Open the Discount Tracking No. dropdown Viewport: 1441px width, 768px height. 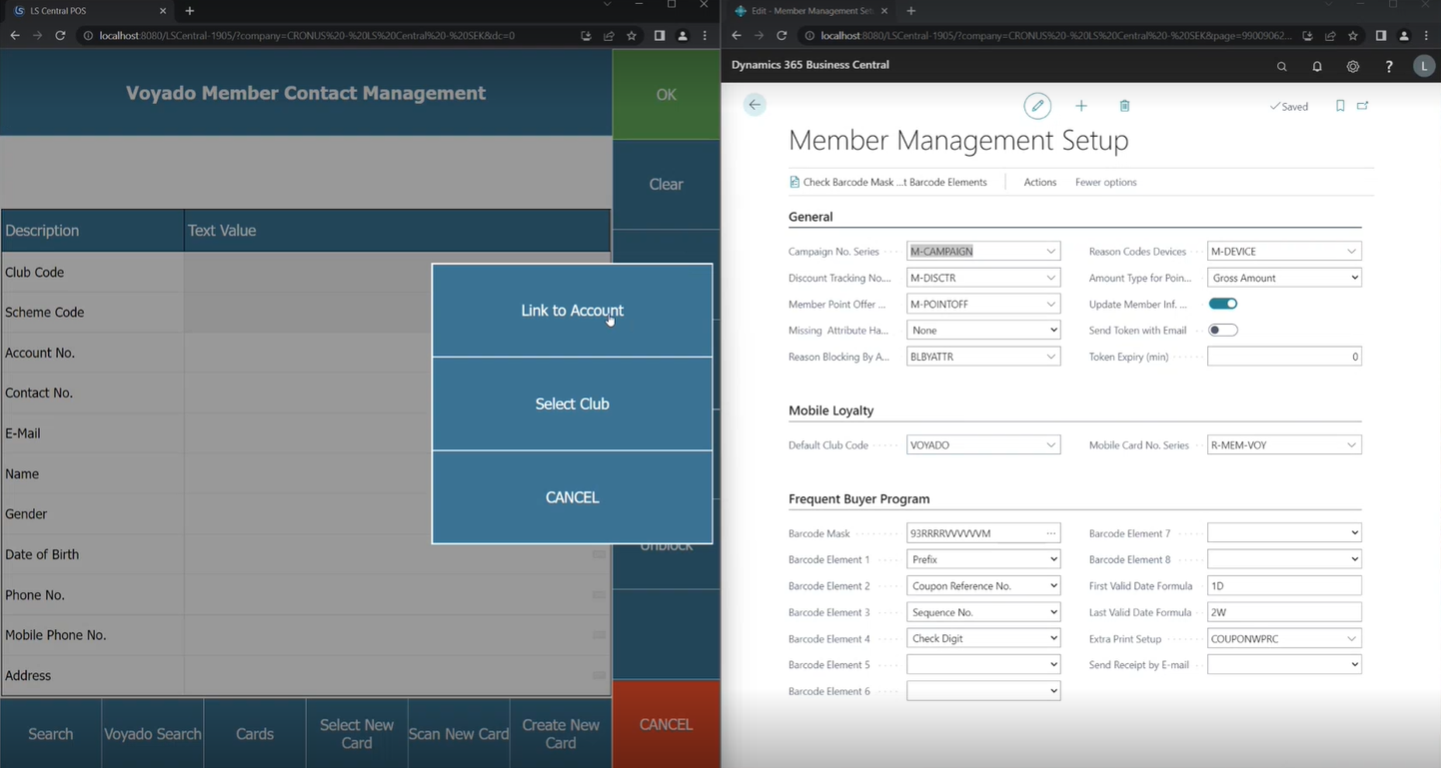(1050, 278)
